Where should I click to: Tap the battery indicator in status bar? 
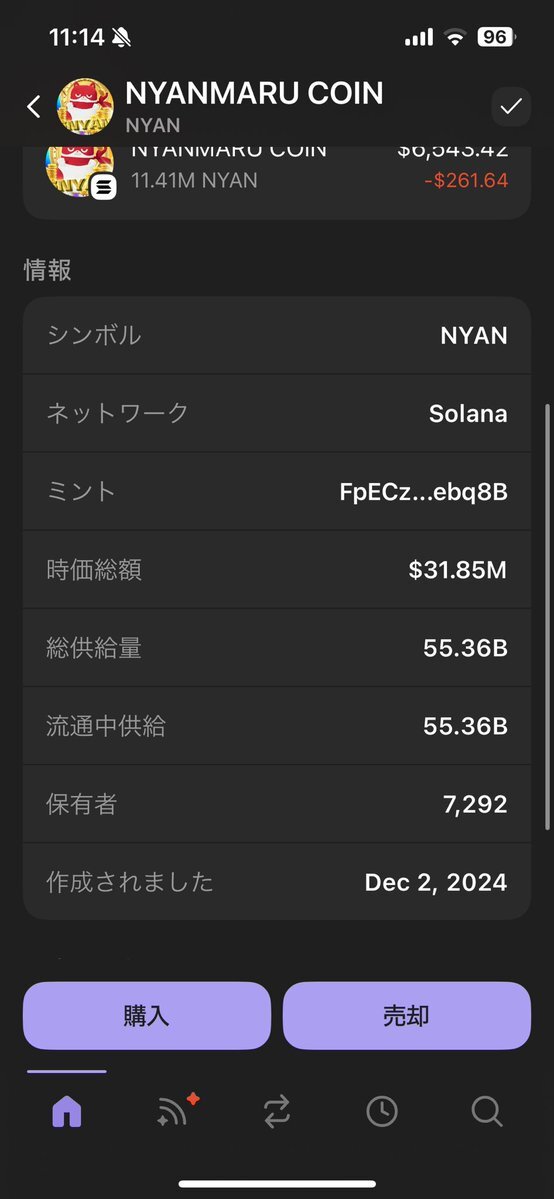click(497, 37)
